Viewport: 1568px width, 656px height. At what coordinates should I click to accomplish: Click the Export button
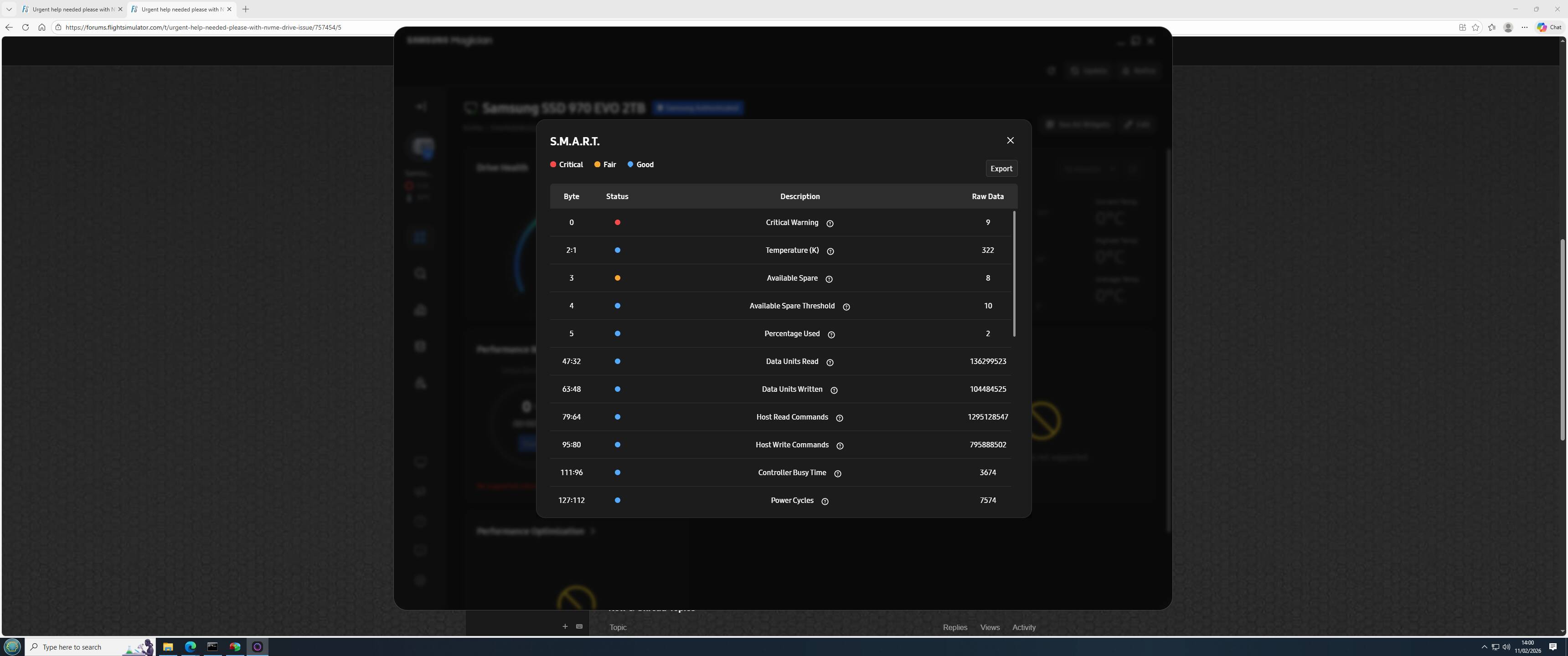(1001, 169)
